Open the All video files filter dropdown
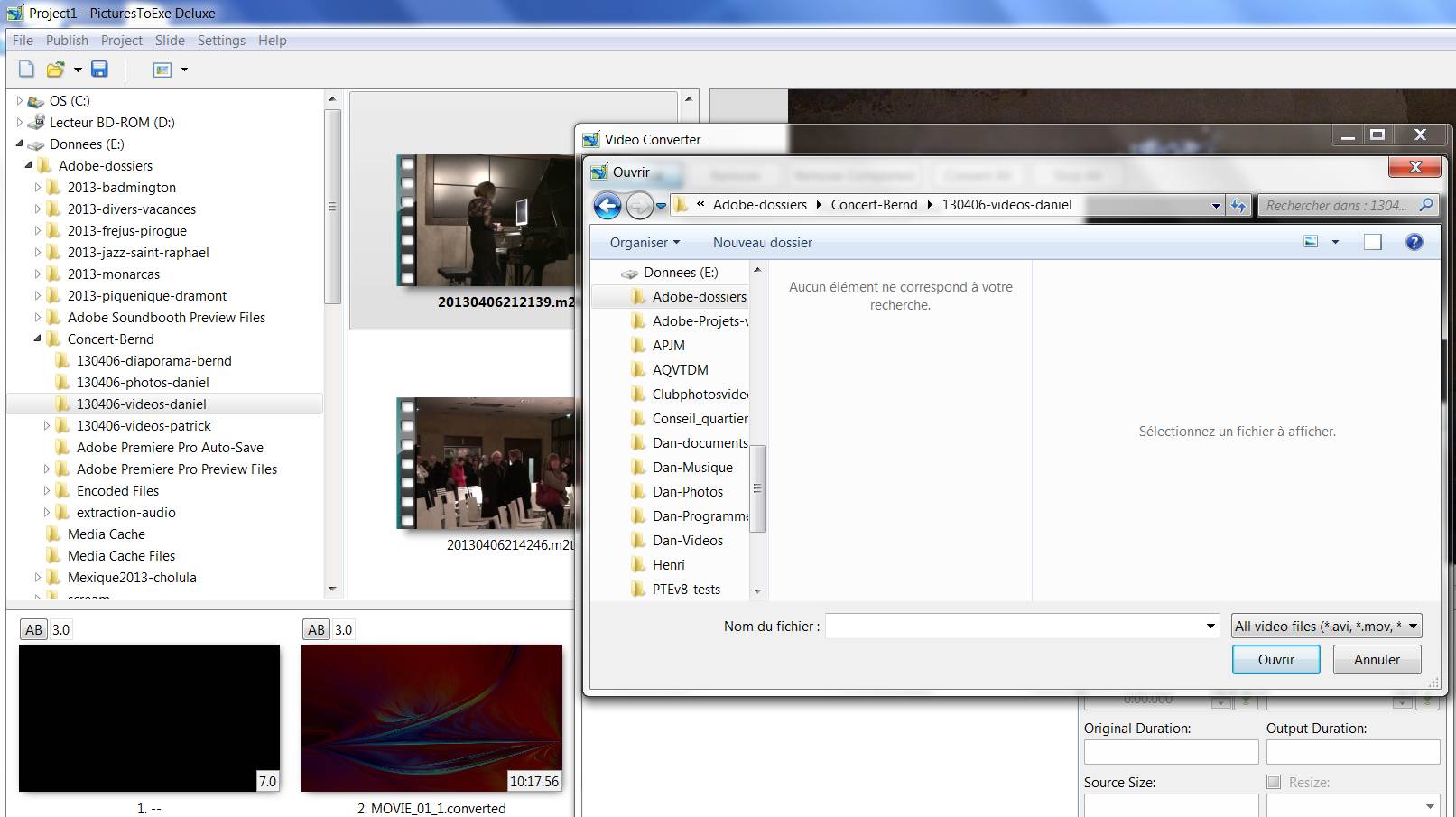This screenshot has height=817, width=1456. click(x=1326, y=626)
